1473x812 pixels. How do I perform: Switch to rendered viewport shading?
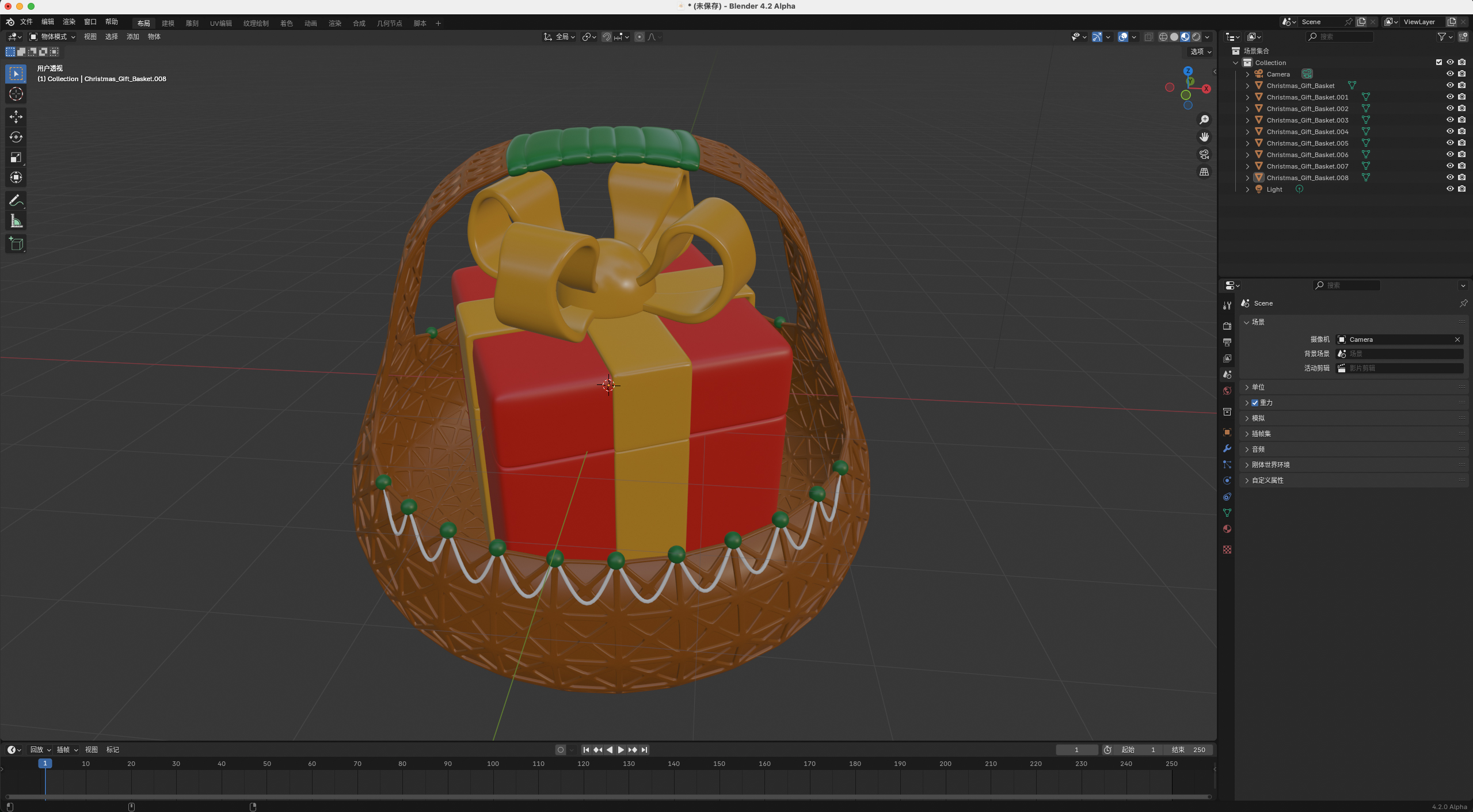pyautogui.click(x=1196, y=37)
